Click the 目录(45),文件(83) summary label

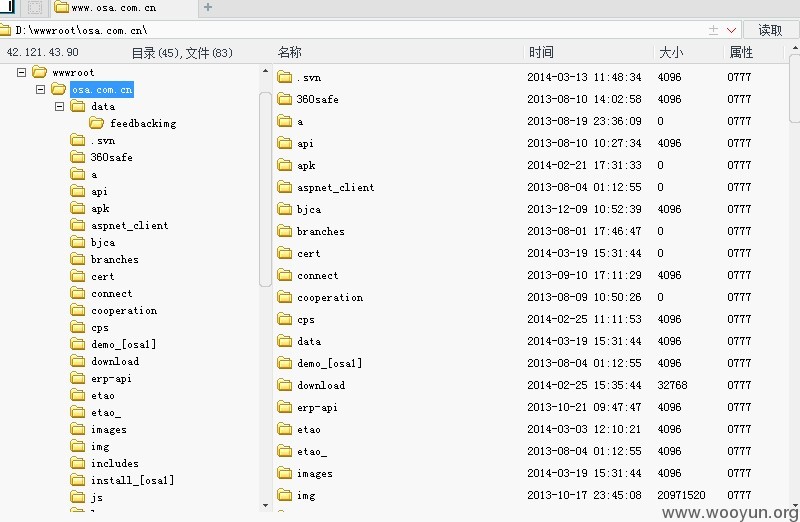tap(182, 53)
